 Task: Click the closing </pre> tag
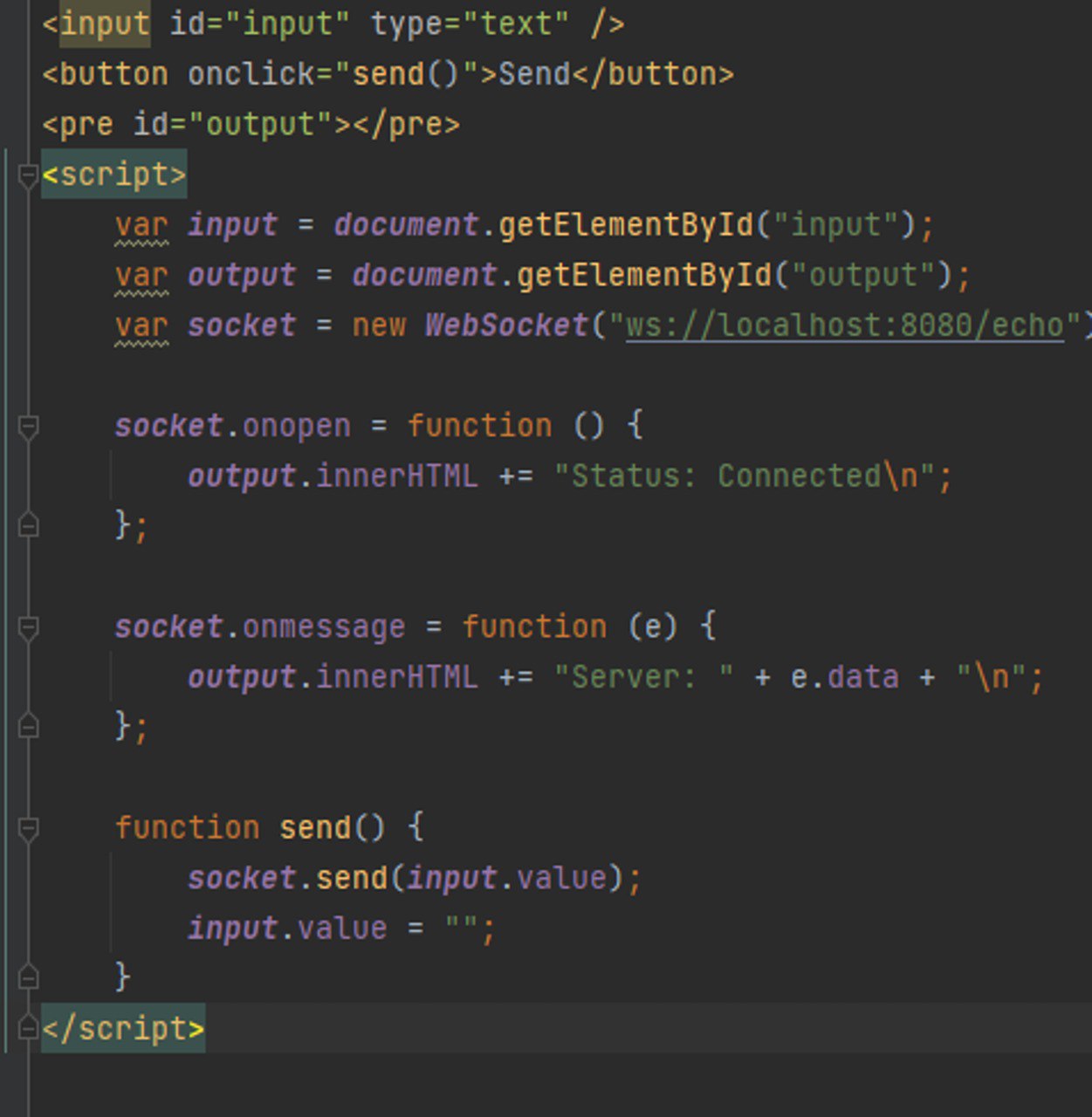pyautogui.click(x=406, y=125)
